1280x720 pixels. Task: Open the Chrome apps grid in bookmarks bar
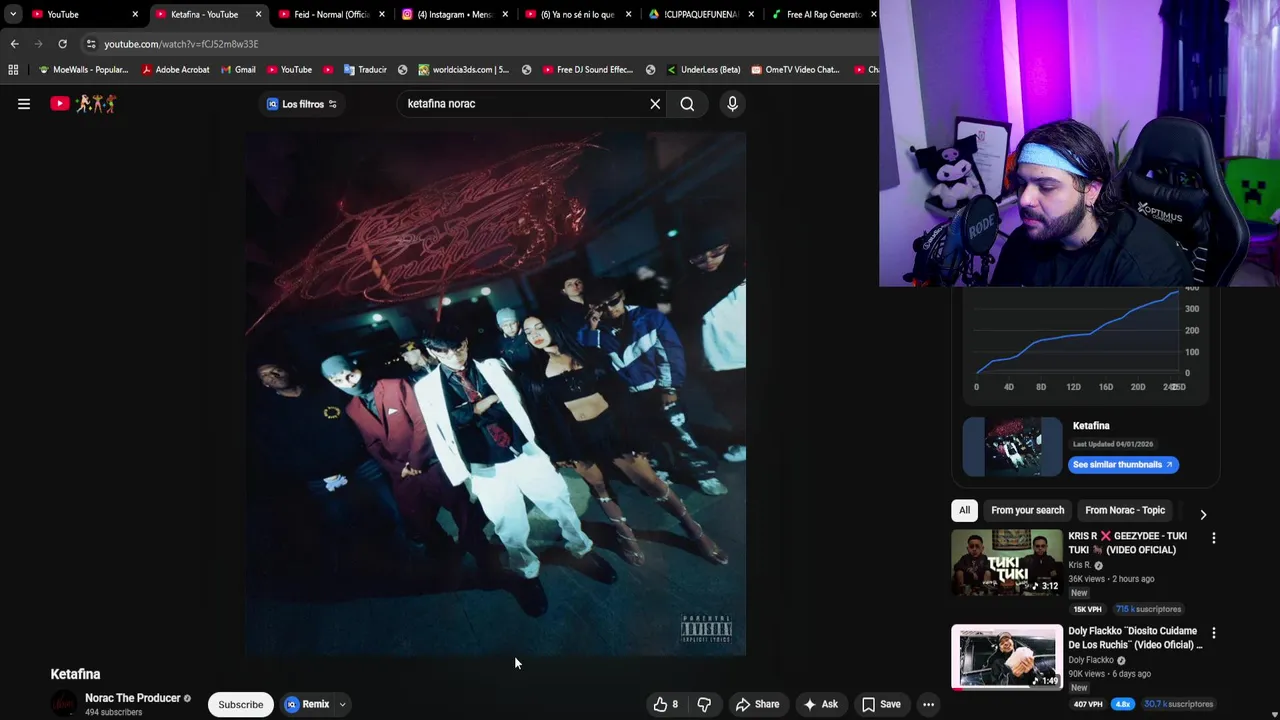click(13, 70)
